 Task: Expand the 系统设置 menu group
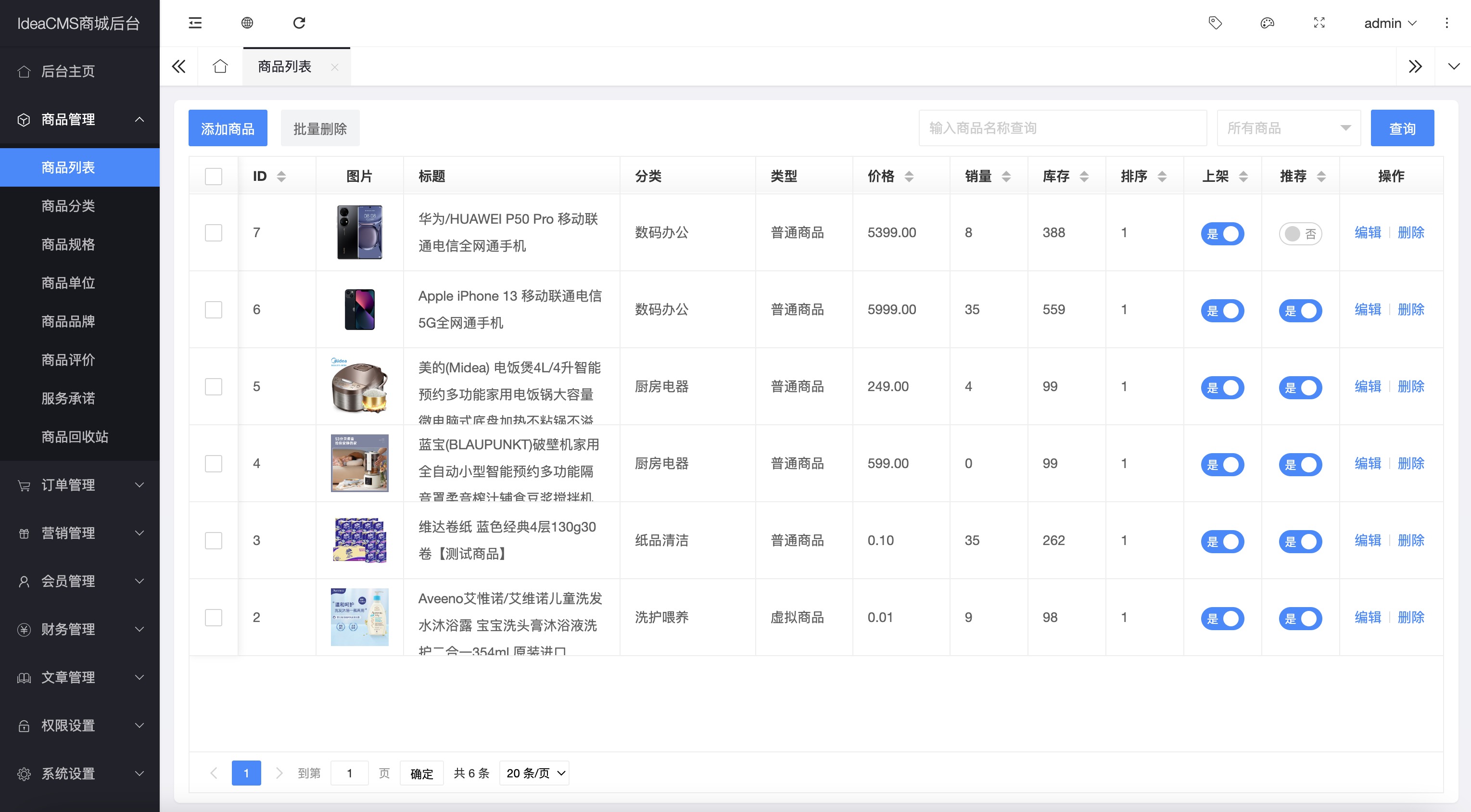pyautogui.click(x=80, y=774)
